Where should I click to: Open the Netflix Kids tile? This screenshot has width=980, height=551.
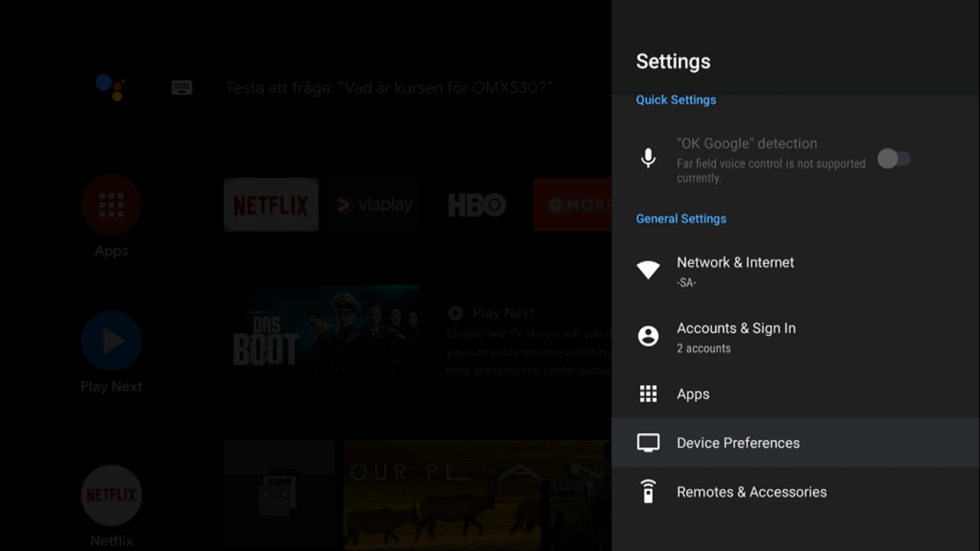tap(279, 495)
